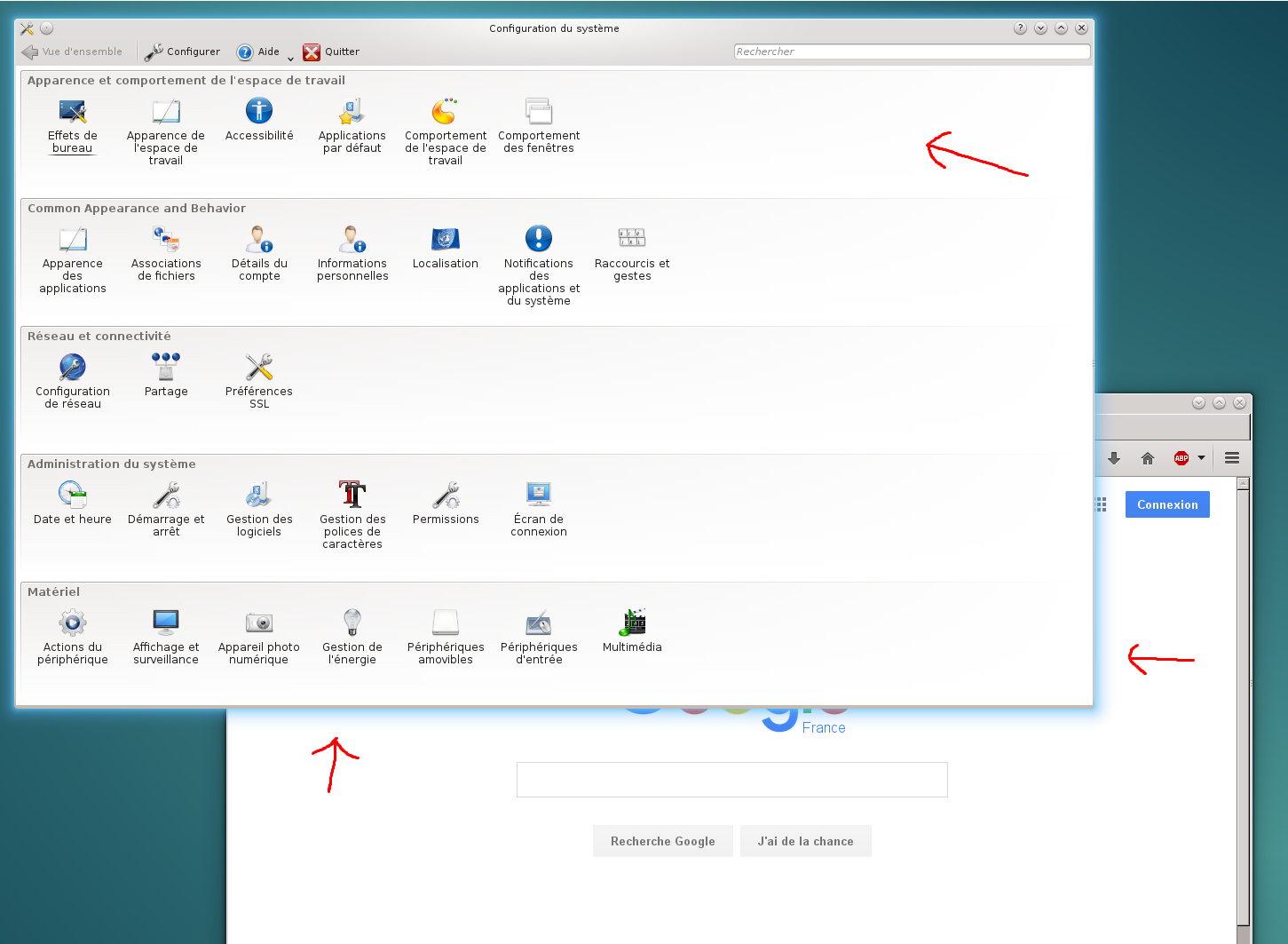This screenshot has width=1288, height=944.
Task: Click the Configurer toolbar button
Action: coord(183,52)
